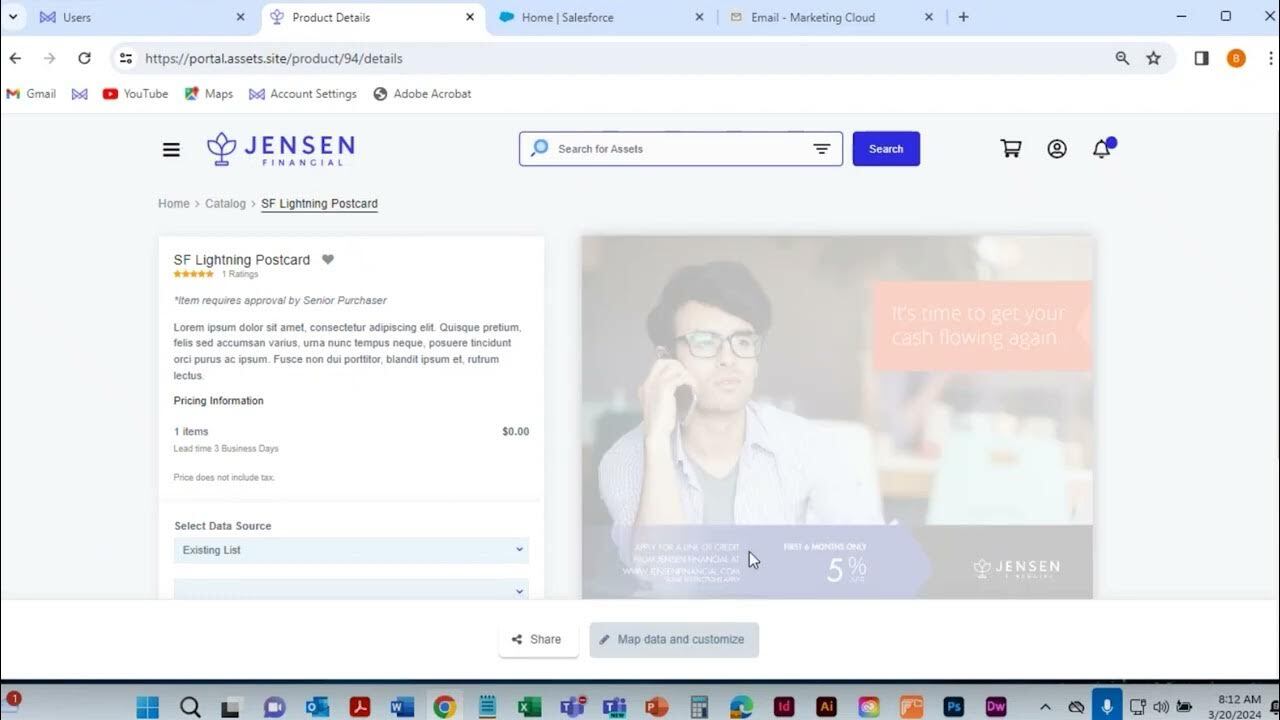Toggle Chrome's side panel icon

[1201, 58]
